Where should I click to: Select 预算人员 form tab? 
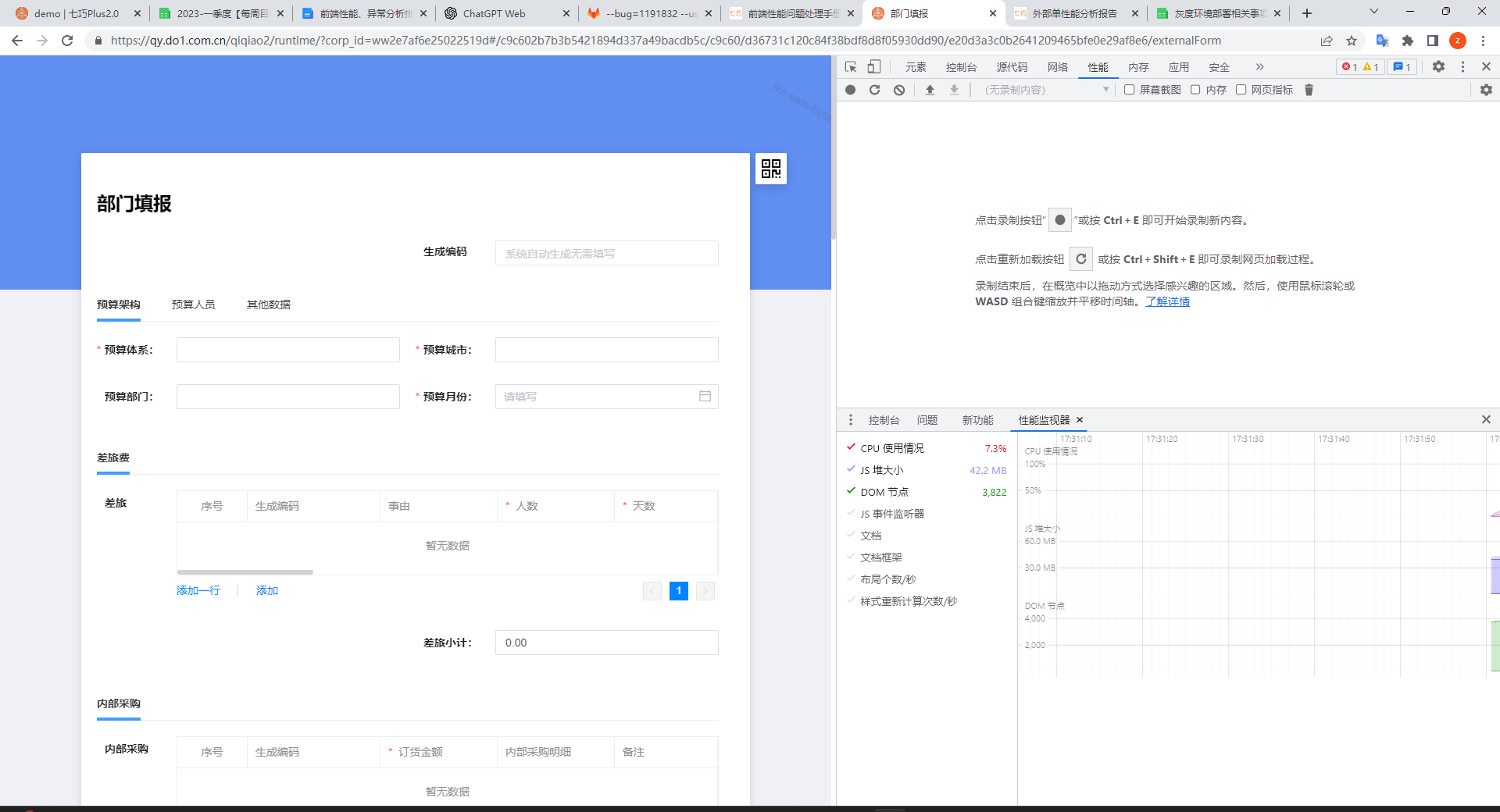[194, 304]
